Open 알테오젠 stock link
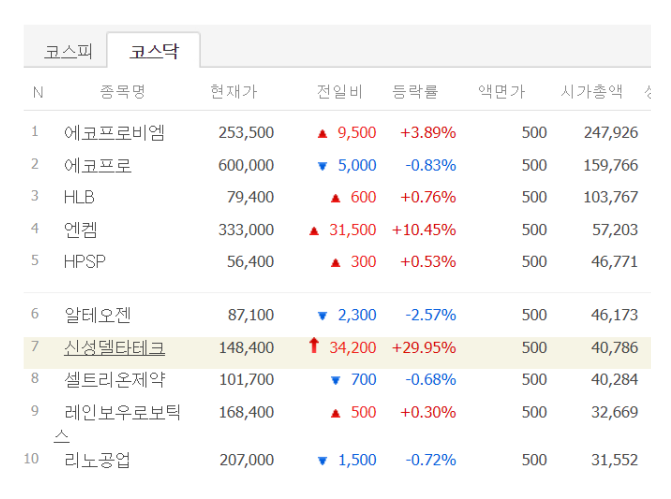The image size is (671, 499). pyautogui.click(x=98, y=315)
